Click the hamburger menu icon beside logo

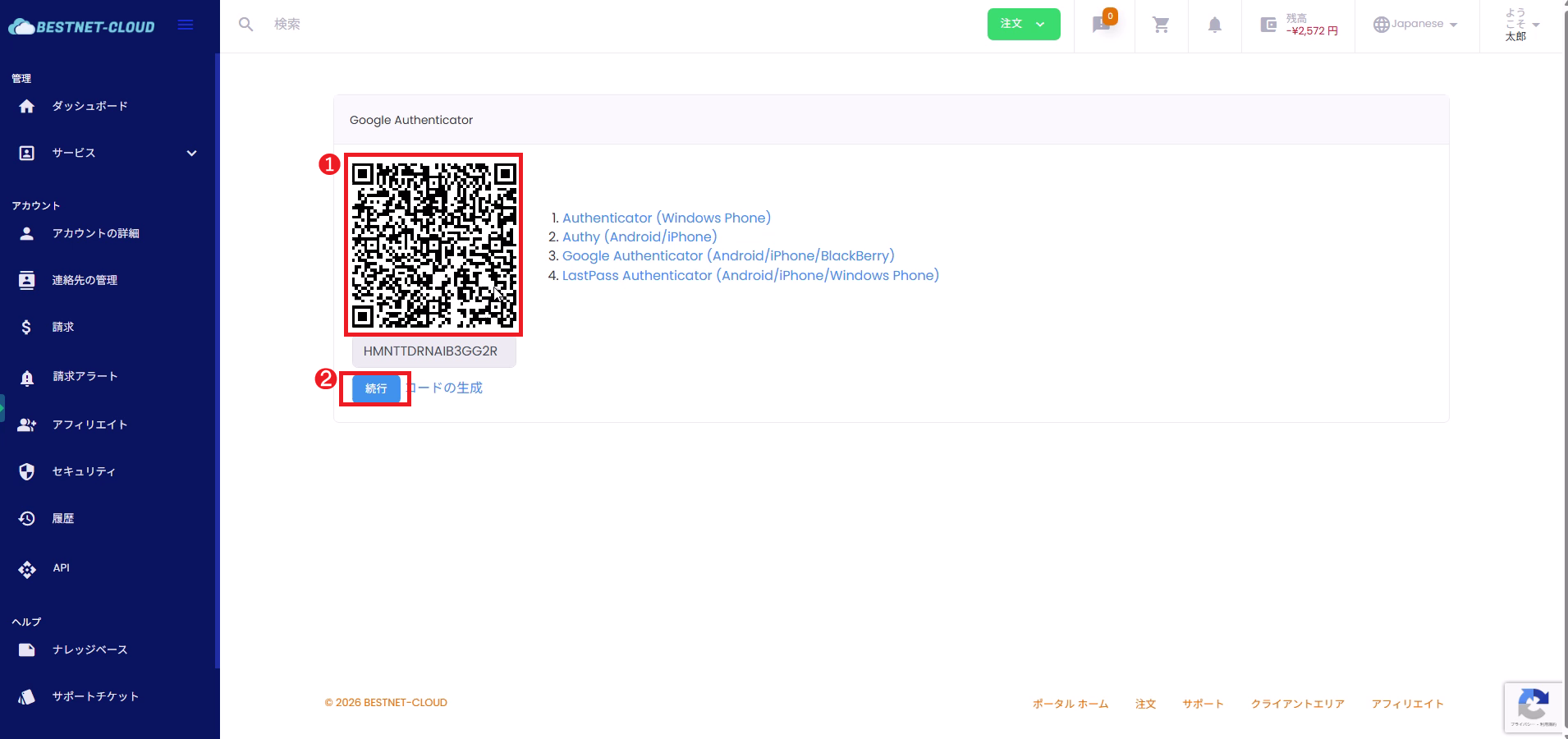[x=186, y=25]
